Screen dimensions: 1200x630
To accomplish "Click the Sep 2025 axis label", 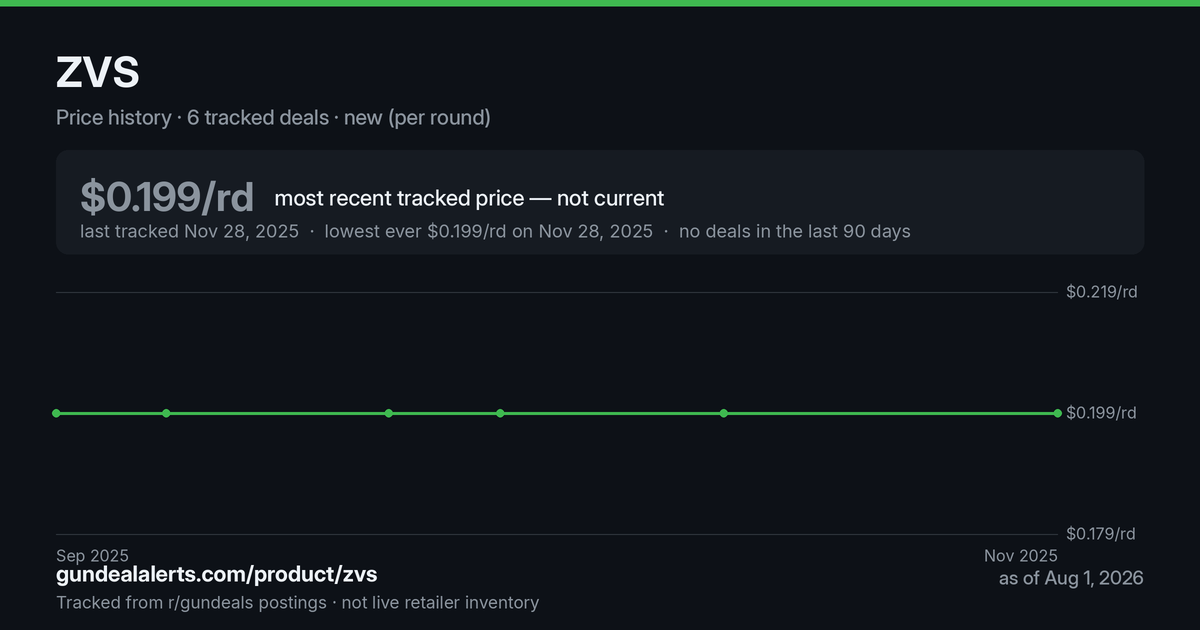I will pos(92,556).
